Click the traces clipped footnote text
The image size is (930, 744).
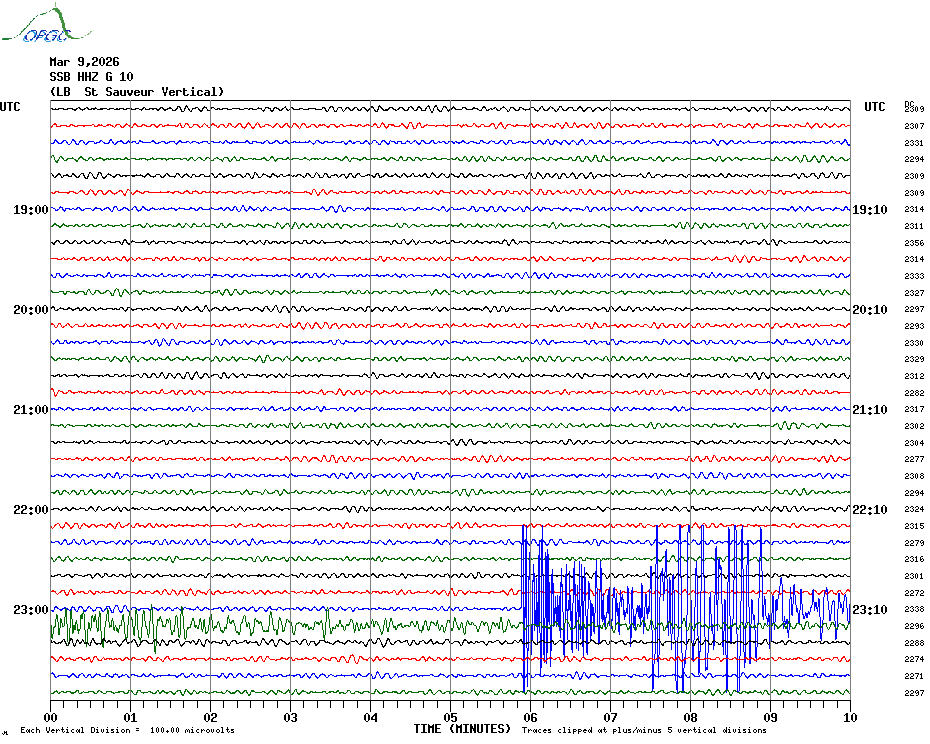click(644, 730)
